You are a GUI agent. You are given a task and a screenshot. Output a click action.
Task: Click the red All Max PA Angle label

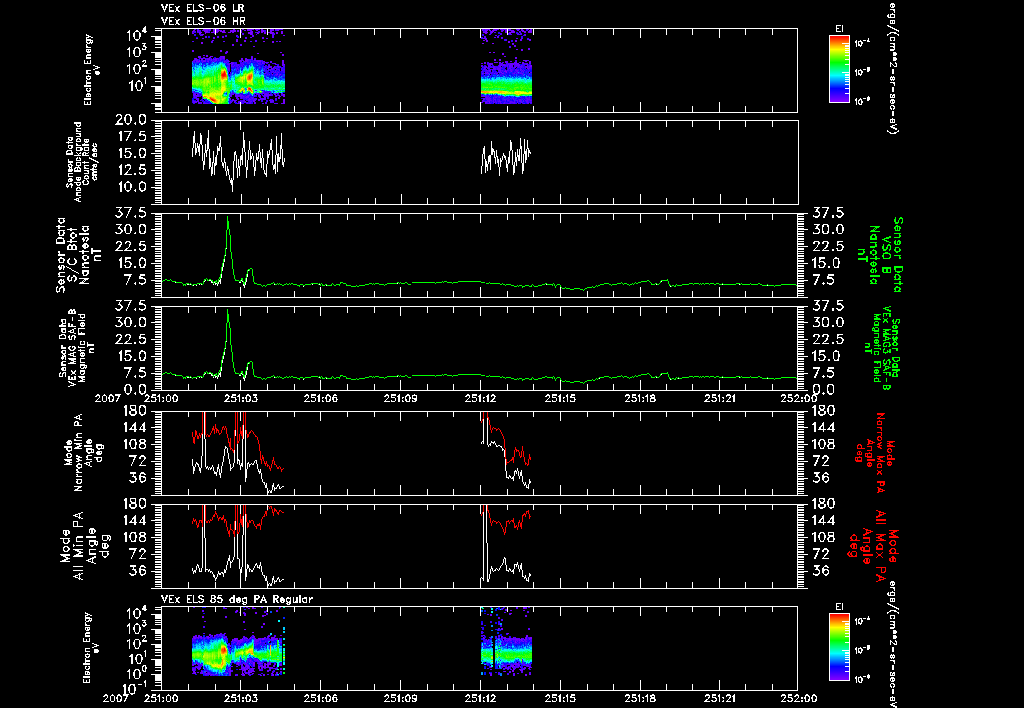(x=875, y=545)
